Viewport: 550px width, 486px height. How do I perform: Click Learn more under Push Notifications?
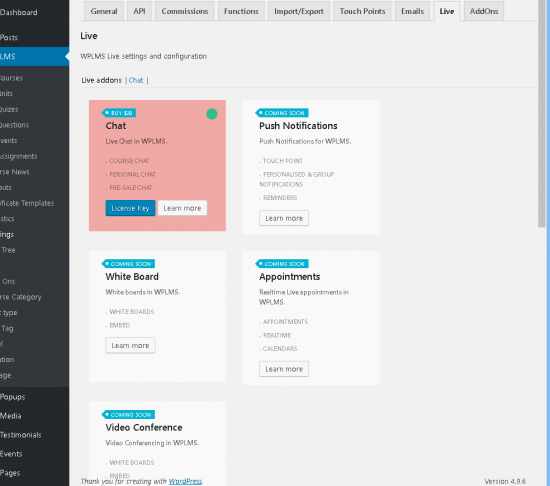click(284, 218)
